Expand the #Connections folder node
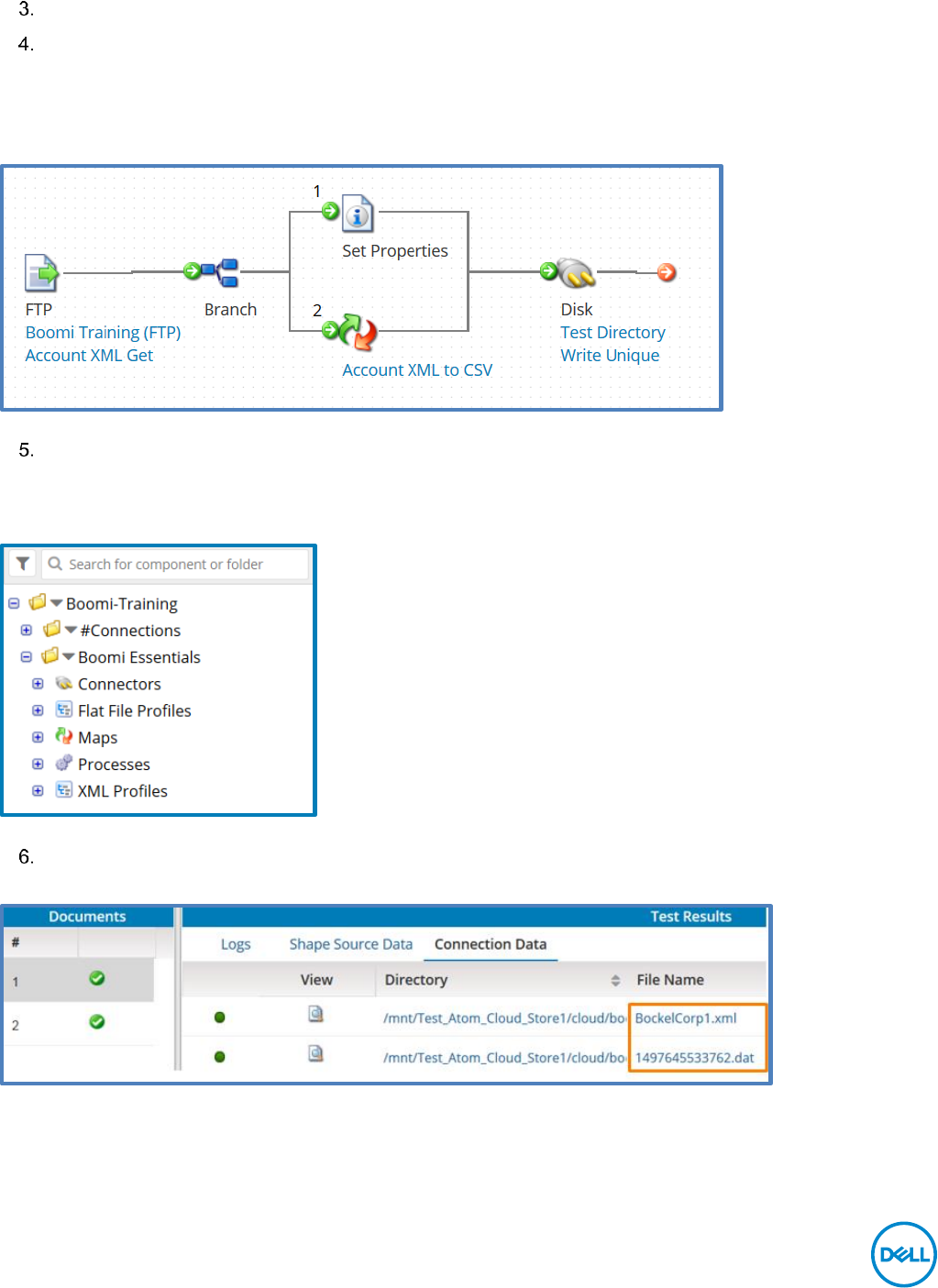This screenshot has height=1288, width=938. [x=27, y=630]
